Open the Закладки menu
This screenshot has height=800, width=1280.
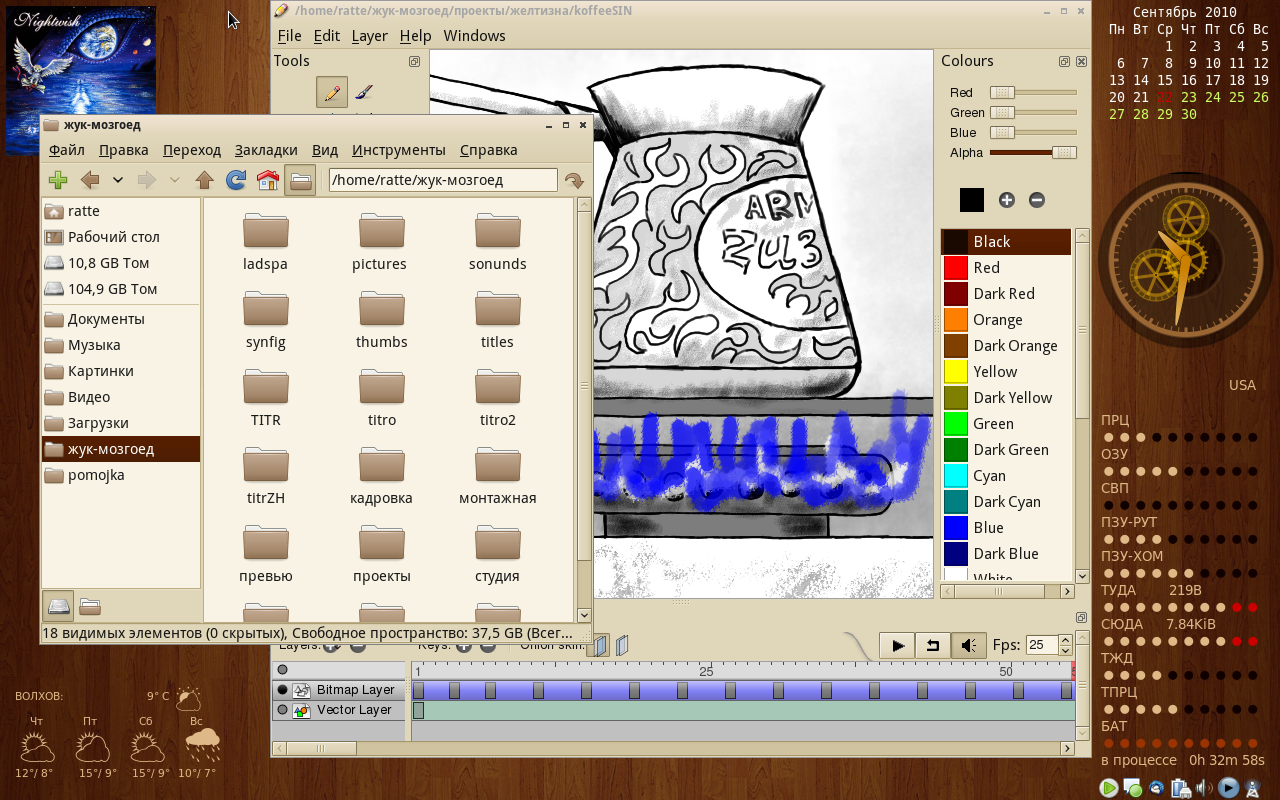[x=266, y=150]
